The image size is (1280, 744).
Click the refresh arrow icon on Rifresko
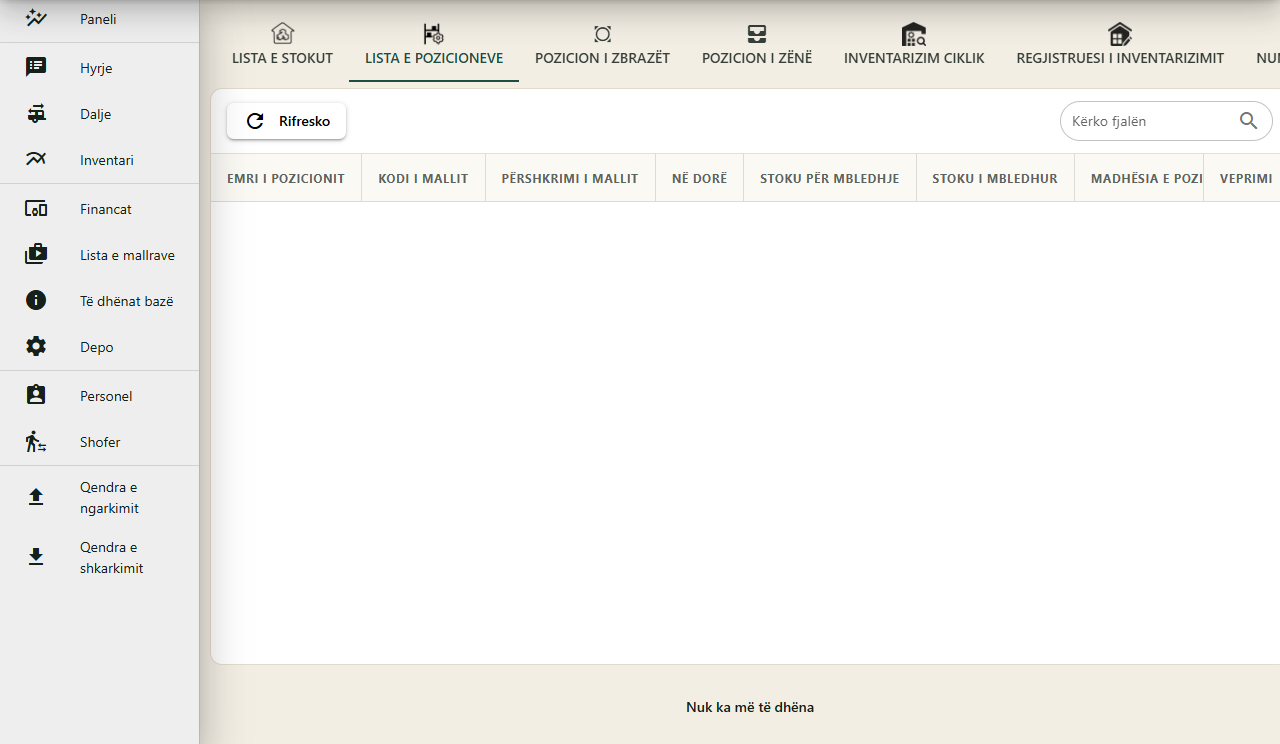pos(255,121)
